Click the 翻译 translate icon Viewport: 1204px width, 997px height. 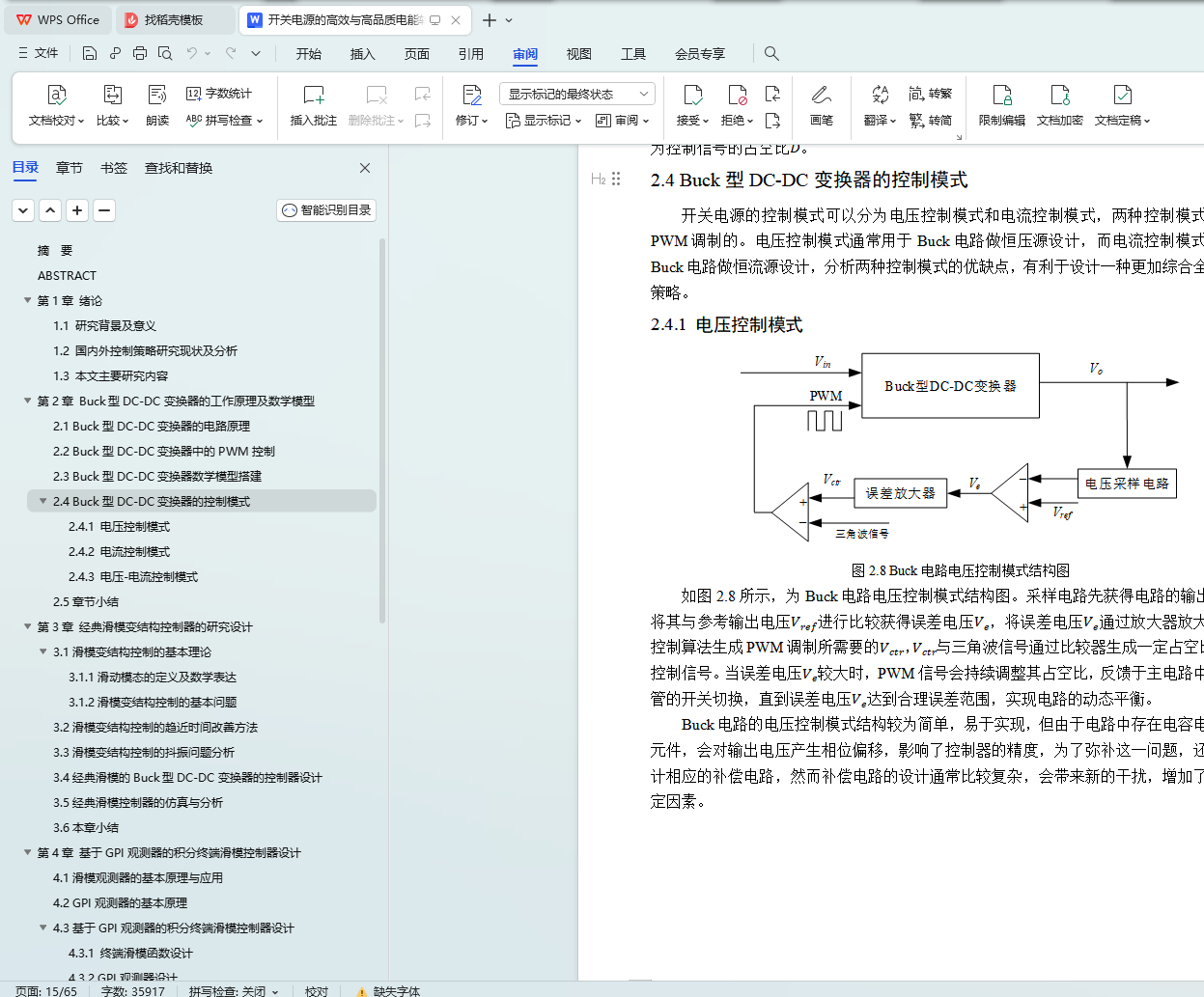(x=880, y=95)
